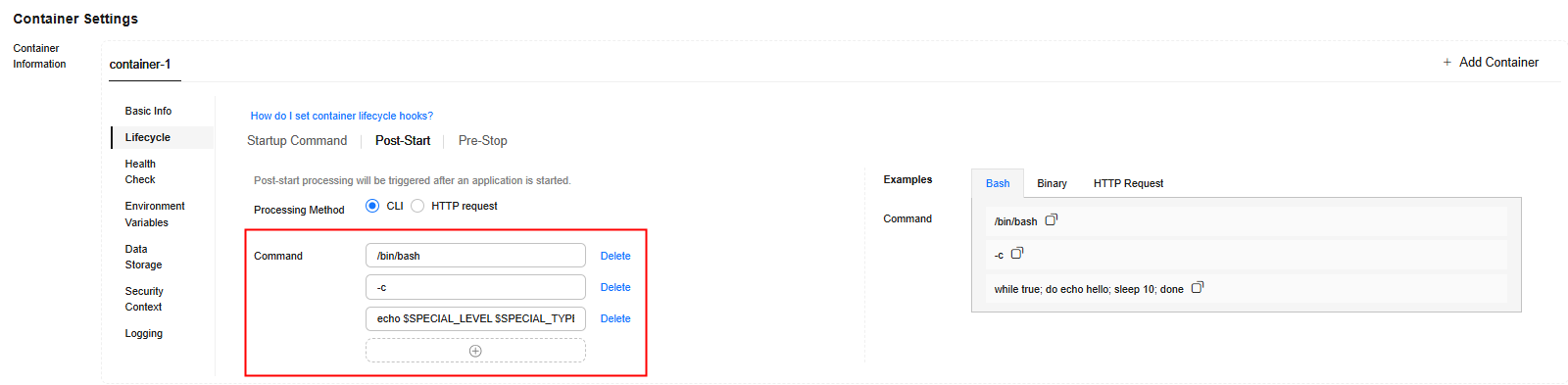
Task: Copy the /bin/bash example command
Action: pyautogui.click(x=1051, y=220)
